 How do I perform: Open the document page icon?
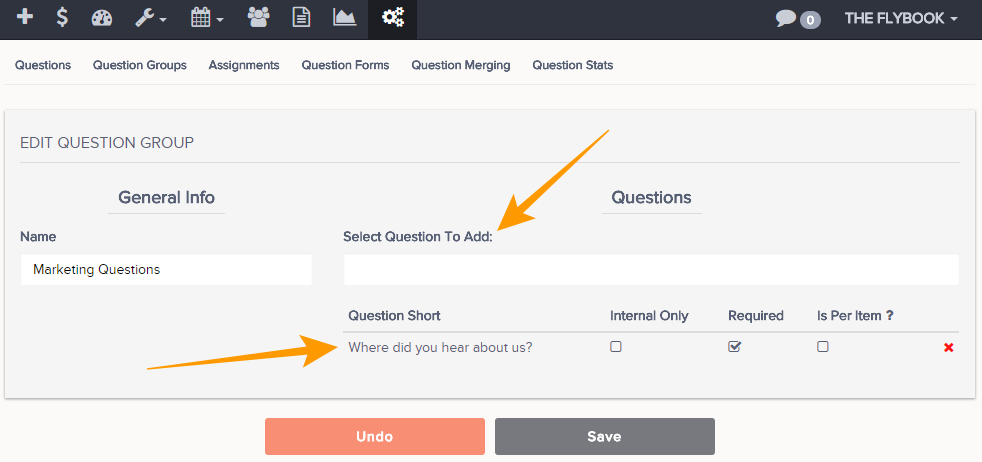pos(302,18)
